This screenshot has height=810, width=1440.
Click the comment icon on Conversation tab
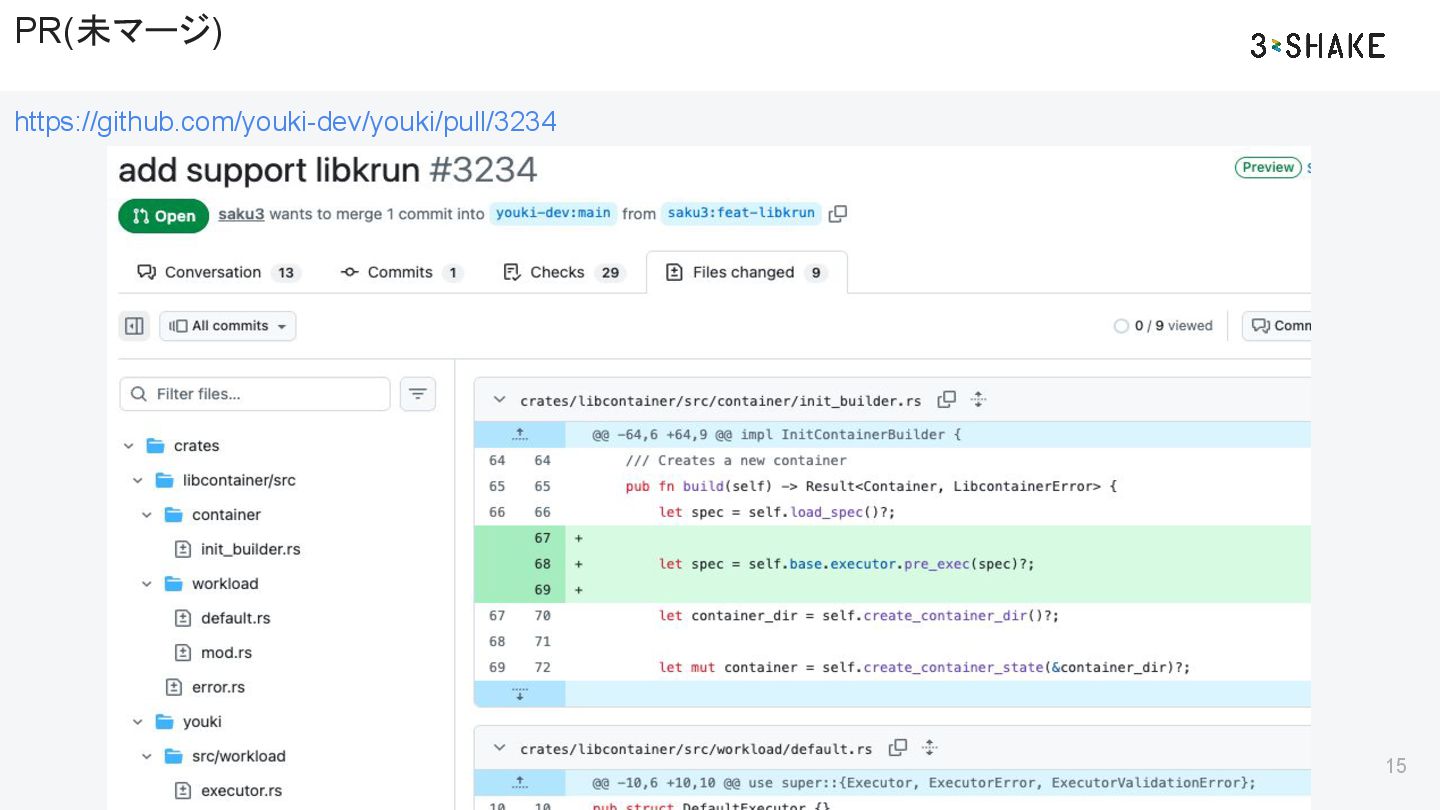tap(147, 272)
